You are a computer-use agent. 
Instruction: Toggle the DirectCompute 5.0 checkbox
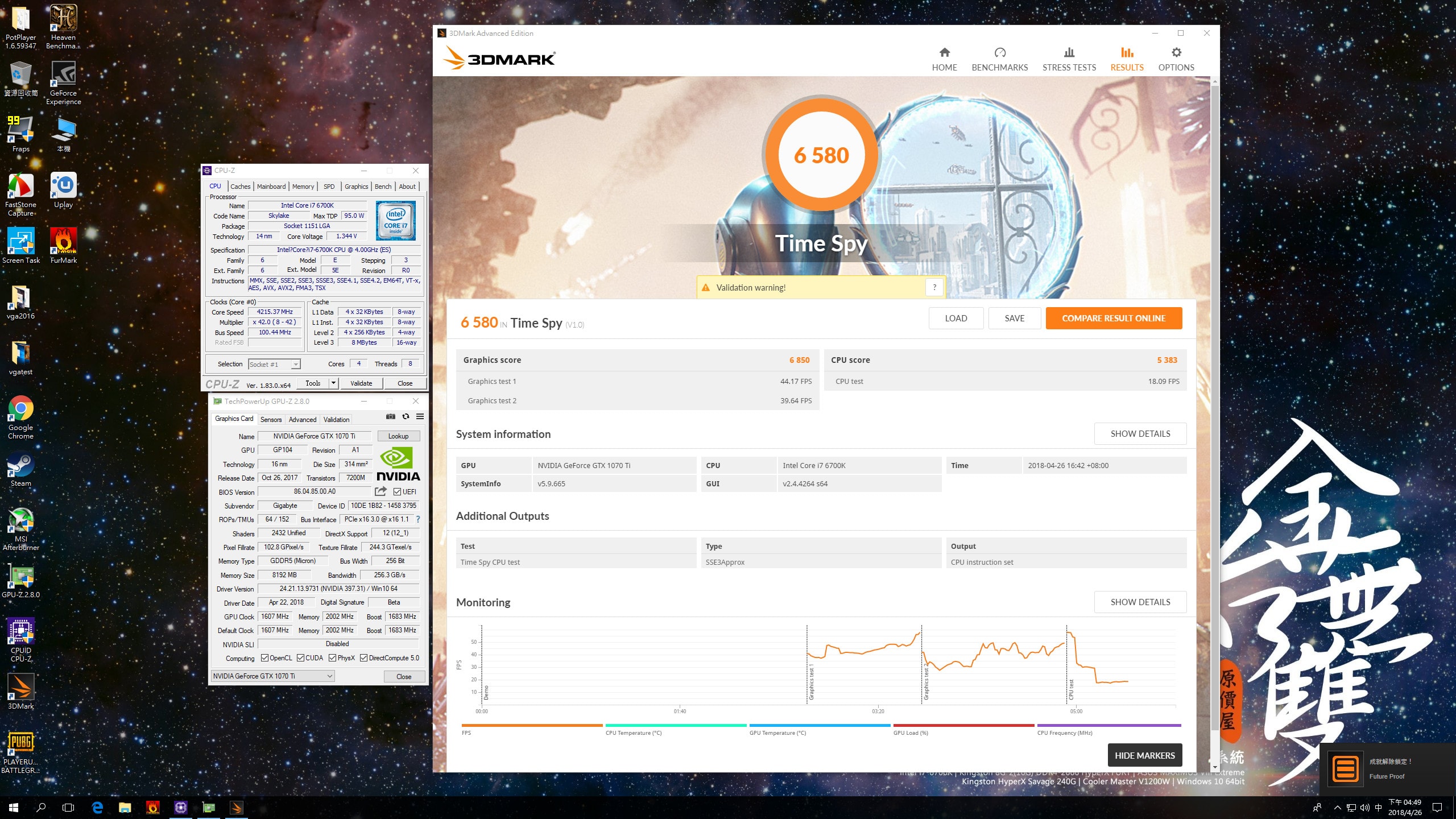pyautogui.click(x=363, y=658)
